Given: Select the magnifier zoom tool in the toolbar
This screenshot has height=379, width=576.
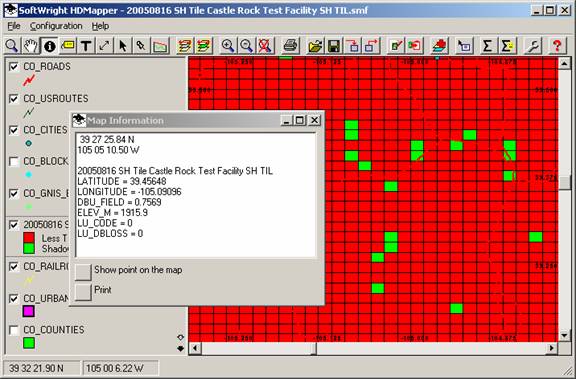Looking at the screenshot, I should pos(12,46).
